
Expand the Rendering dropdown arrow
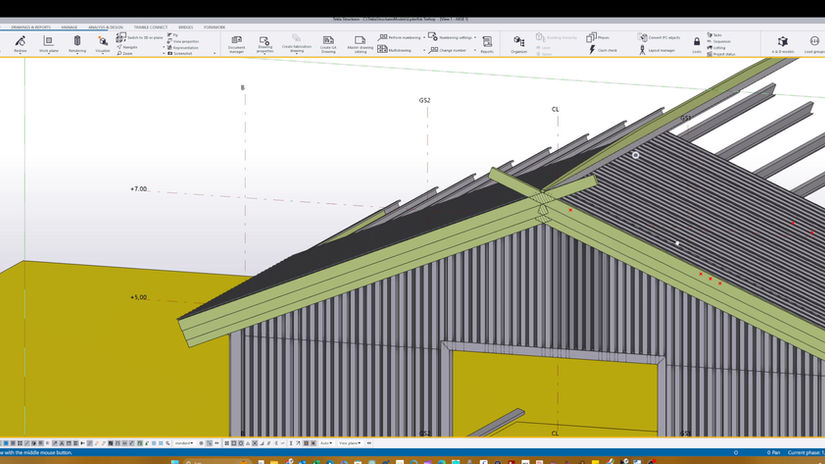click(x=77, y=54)
